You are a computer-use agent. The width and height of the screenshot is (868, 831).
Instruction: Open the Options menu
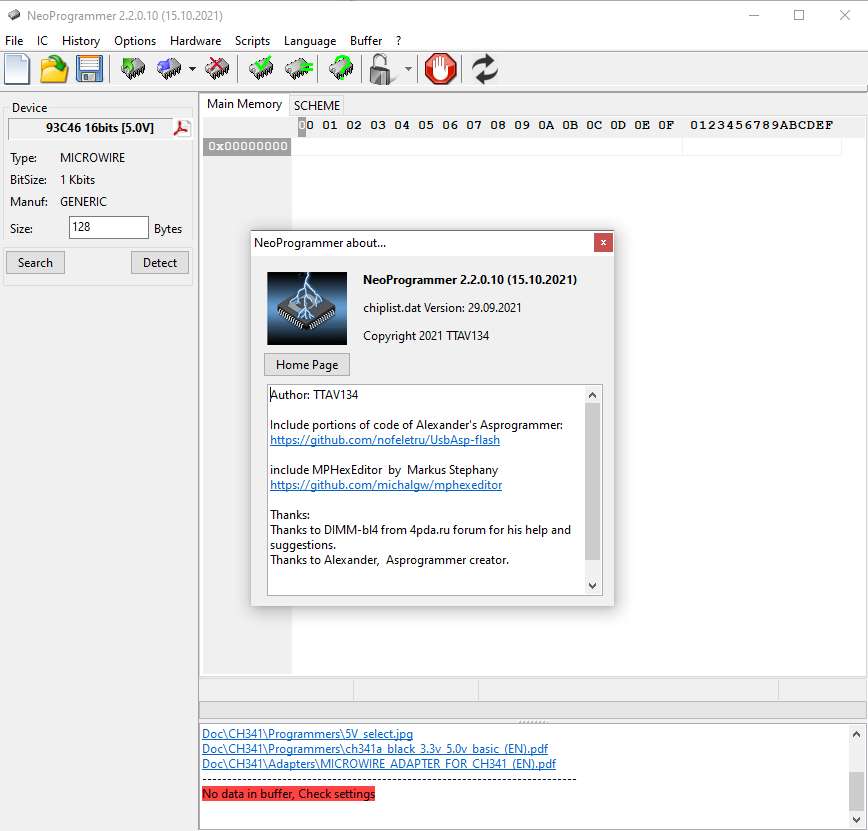[135, 41]
